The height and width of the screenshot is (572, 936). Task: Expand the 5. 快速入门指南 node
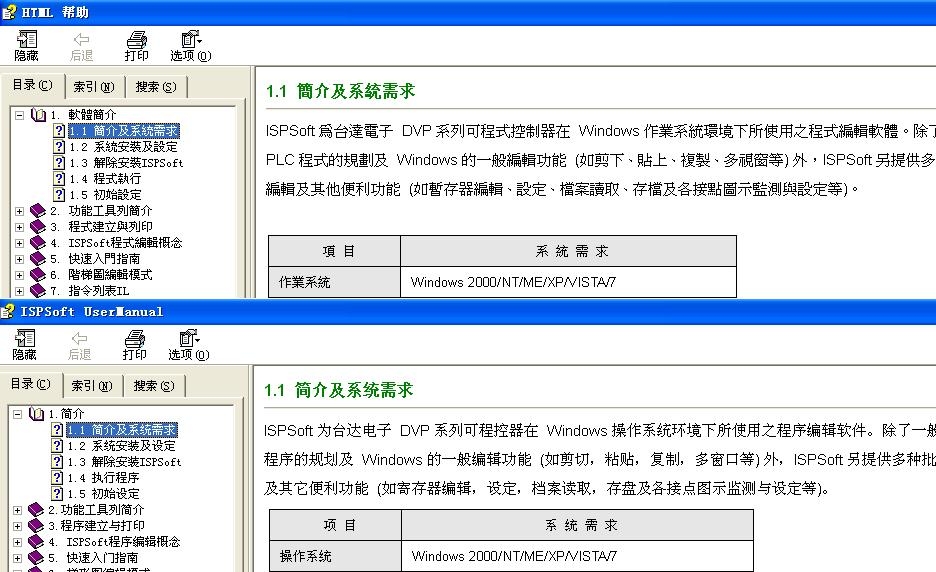[x=18, y=558]
